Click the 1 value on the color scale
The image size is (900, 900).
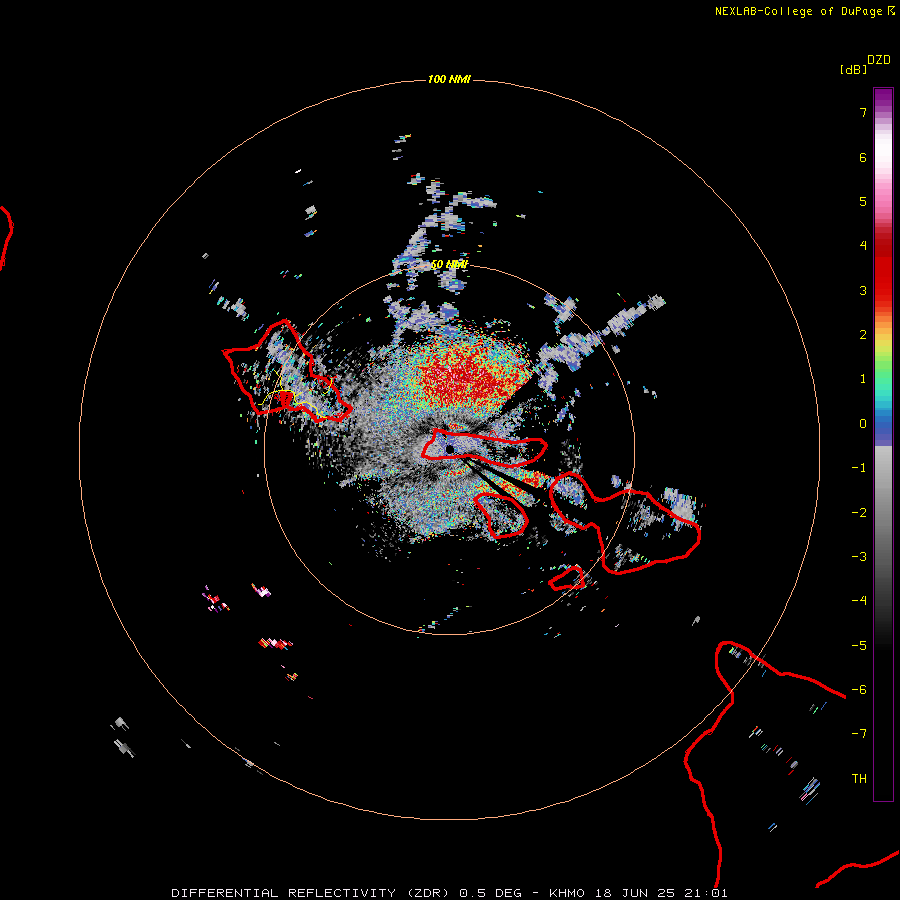pos(863,379)
